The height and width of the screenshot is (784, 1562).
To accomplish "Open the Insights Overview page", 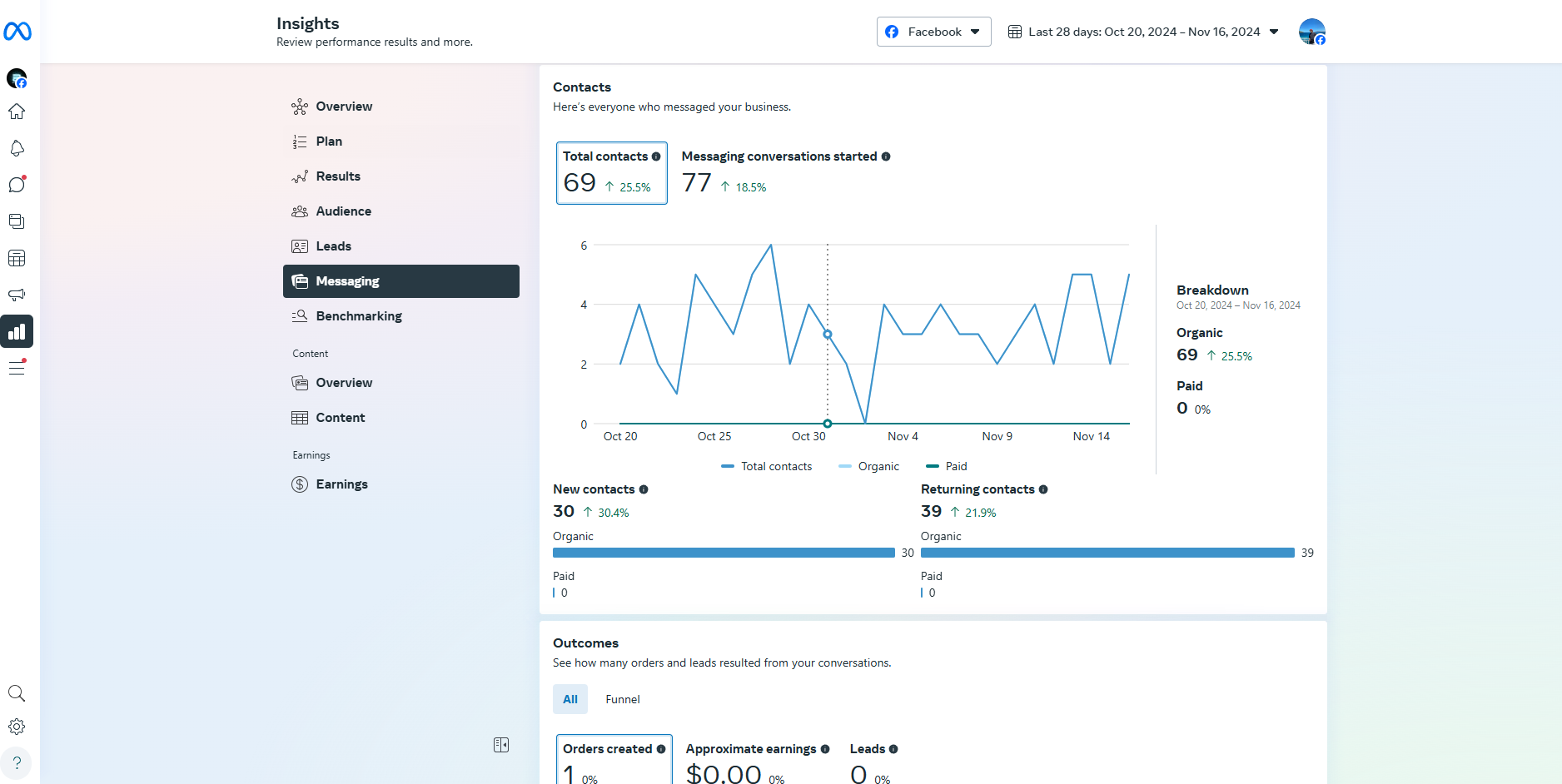I will [401, 107].
